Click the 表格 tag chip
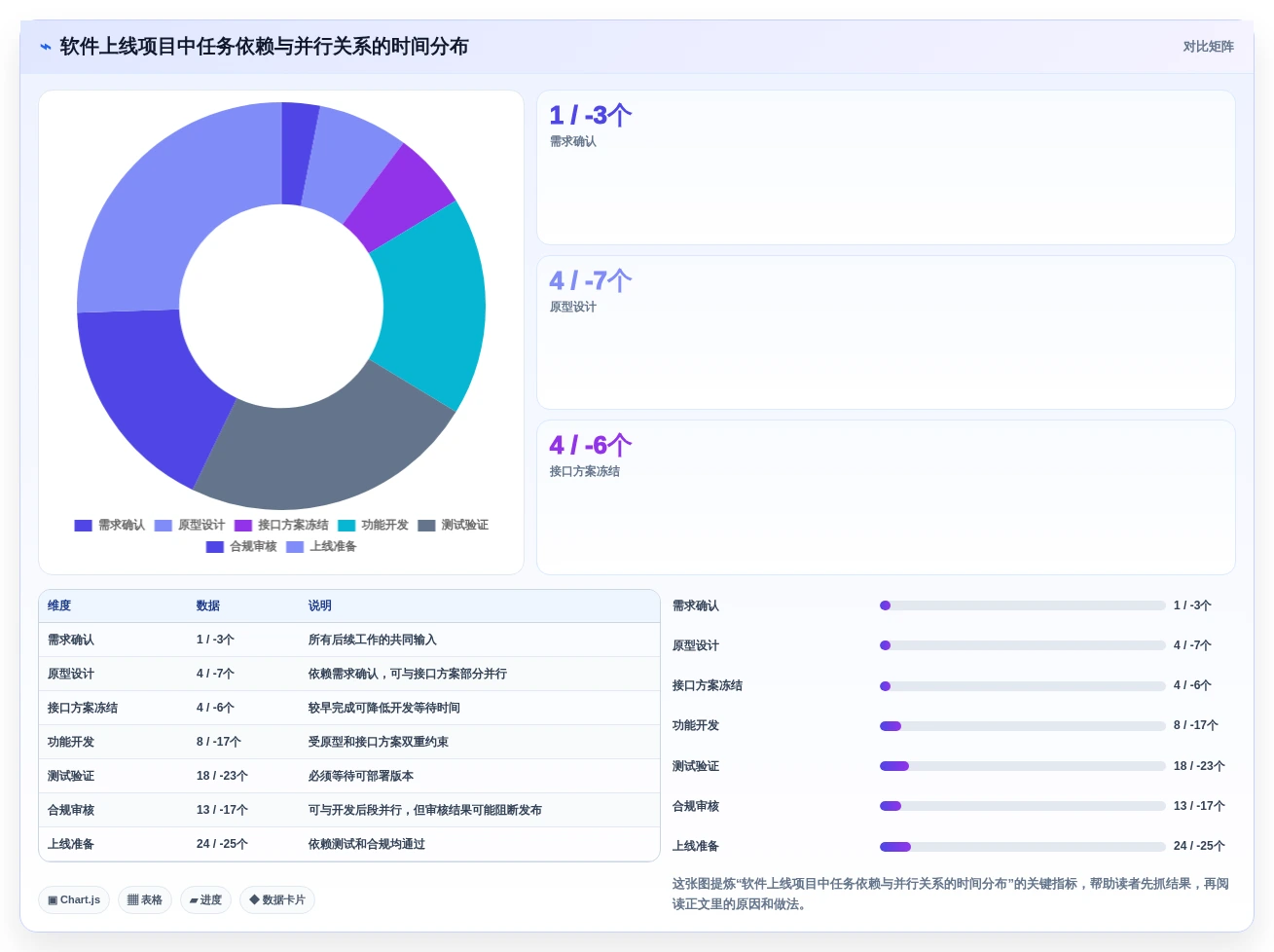The image size is (1274, 952). (145, 899)
